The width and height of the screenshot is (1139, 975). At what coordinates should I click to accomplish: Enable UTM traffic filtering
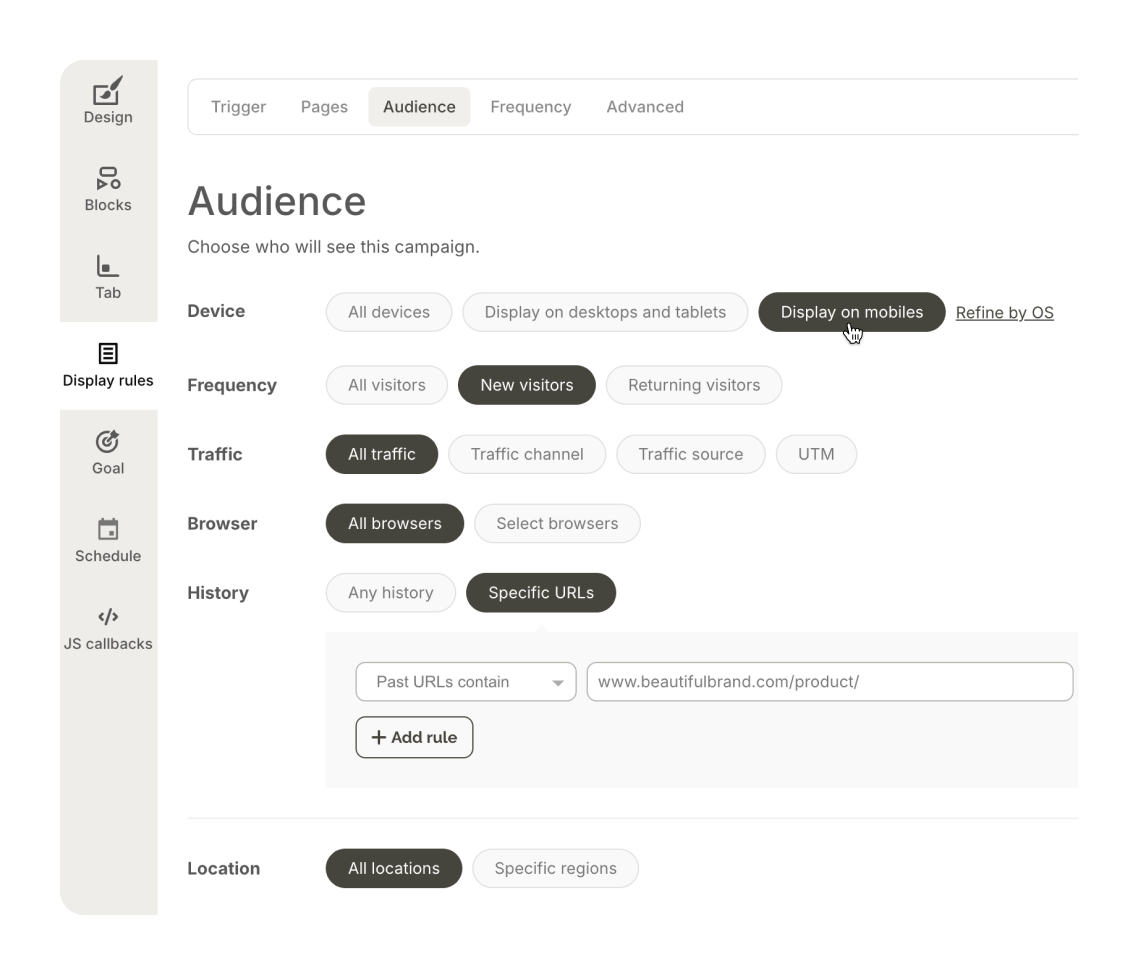coord(816,454)
